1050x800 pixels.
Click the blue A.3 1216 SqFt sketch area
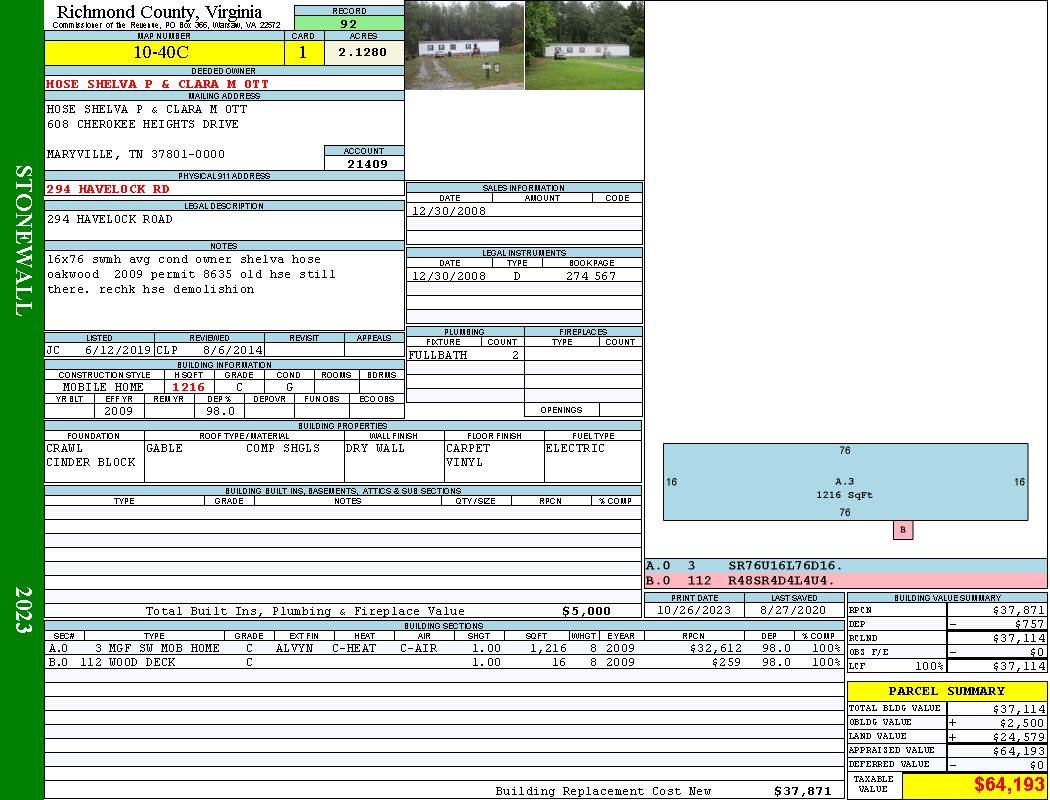tap(845, 482)
